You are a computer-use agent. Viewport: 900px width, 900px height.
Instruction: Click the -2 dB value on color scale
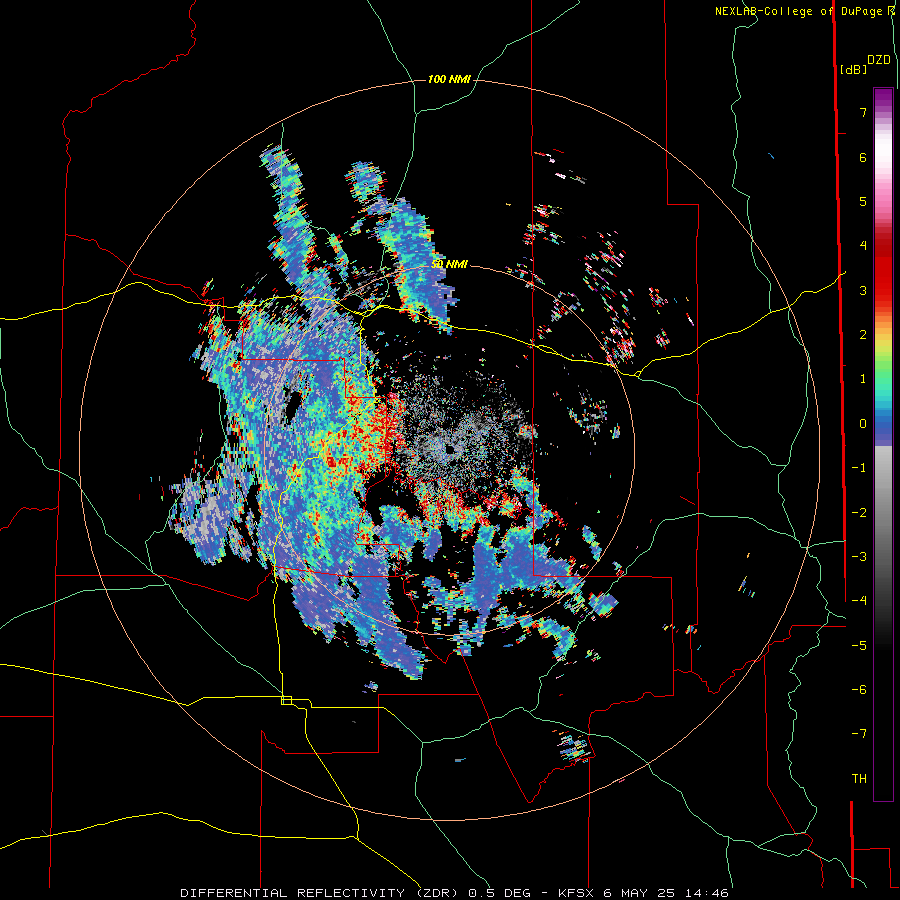[x=859, y=513]
